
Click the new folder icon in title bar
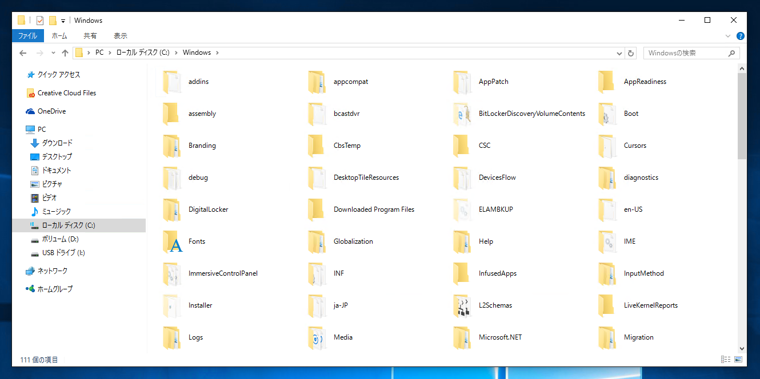(x=53, y=20)
